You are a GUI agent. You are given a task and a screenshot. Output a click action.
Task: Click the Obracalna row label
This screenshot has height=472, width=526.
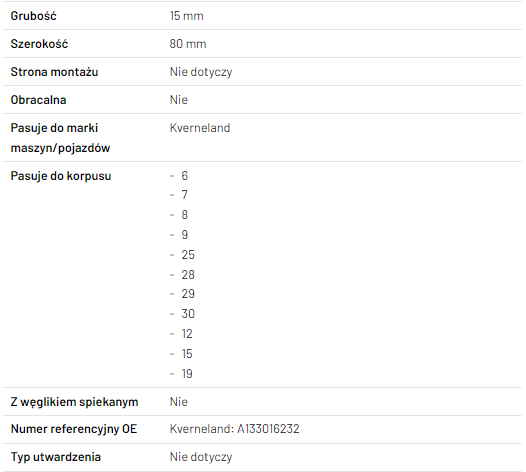pyautogui.click(x=38, y=100)
